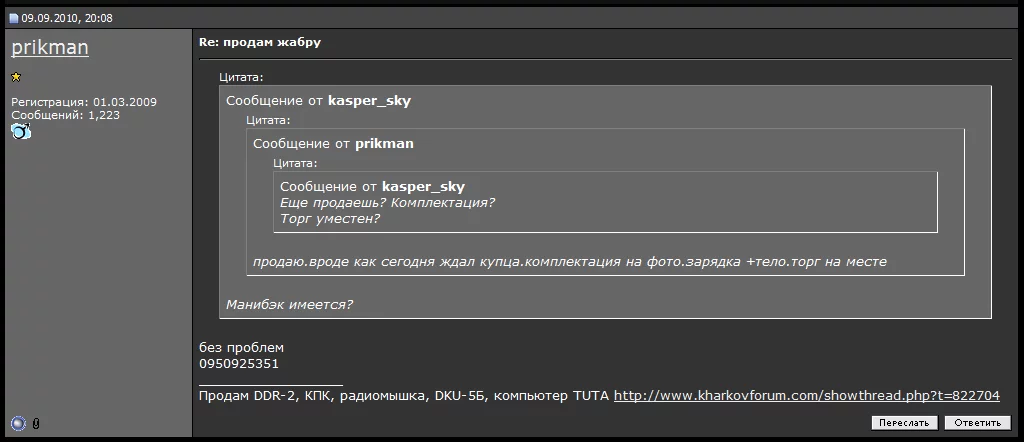
Task: Click the Сообщений: 1,223 counter
Action: point(65,115)
